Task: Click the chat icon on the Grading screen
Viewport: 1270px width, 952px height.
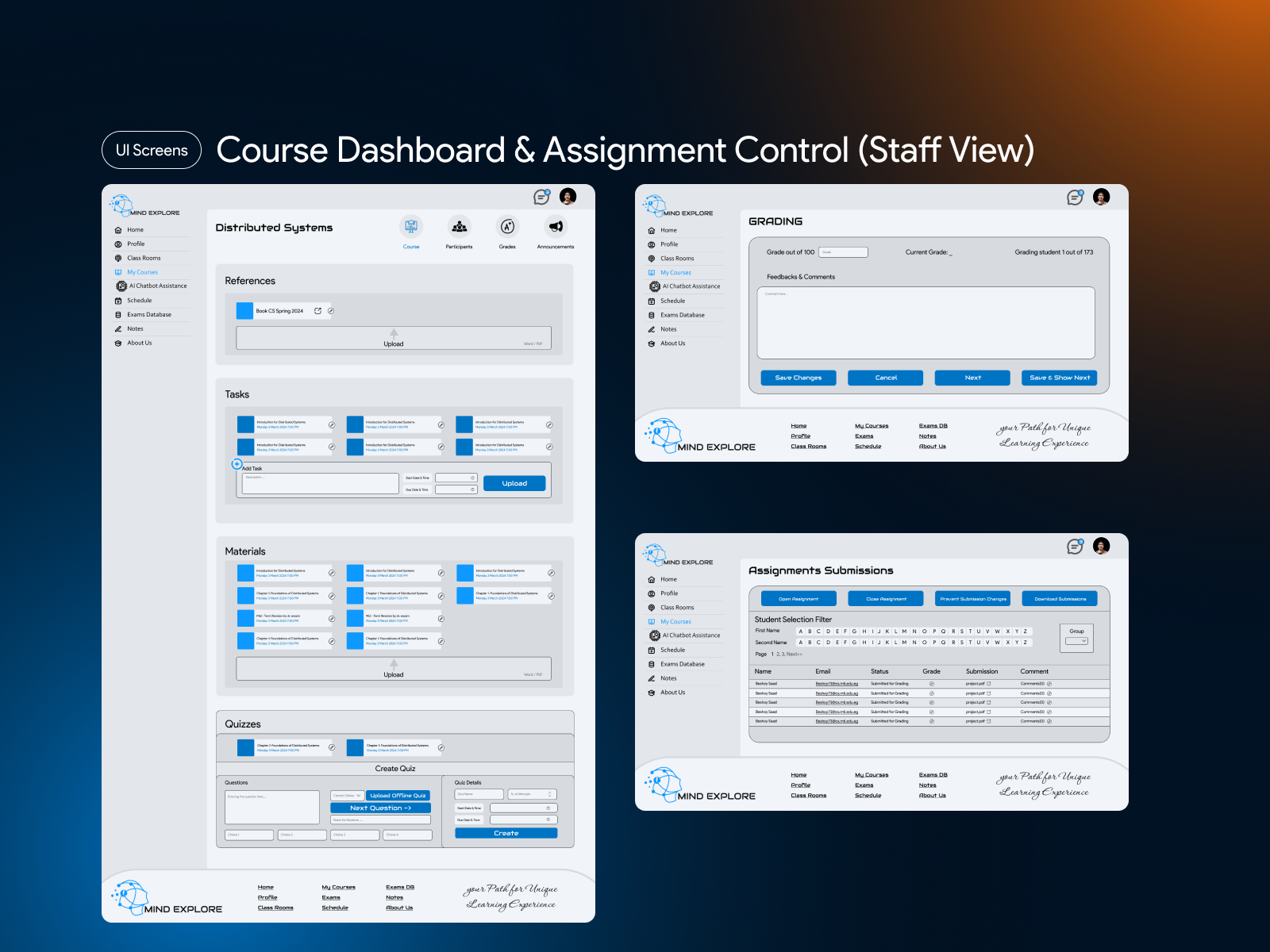Action: [1075, 198]
